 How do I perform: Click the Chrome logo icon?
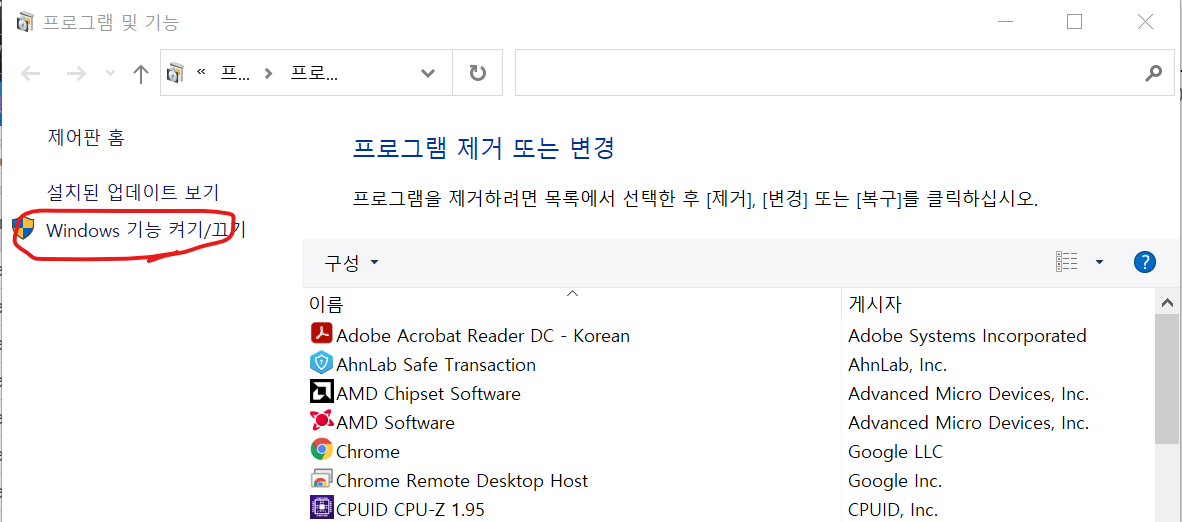tap(322, 450)
